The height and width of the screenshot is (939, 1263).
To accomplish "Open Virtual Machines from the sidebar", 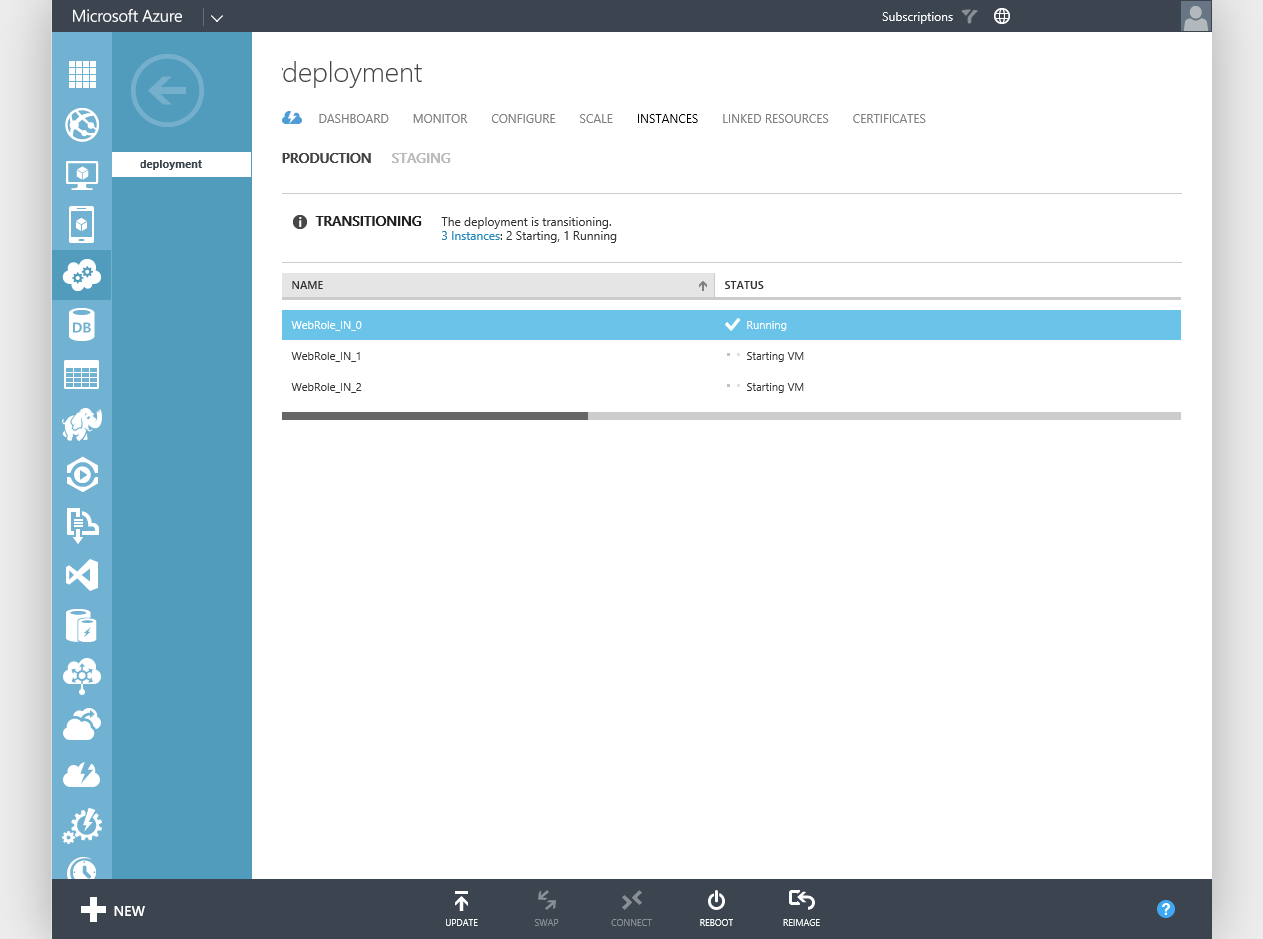I will click(x=81, y=175).
